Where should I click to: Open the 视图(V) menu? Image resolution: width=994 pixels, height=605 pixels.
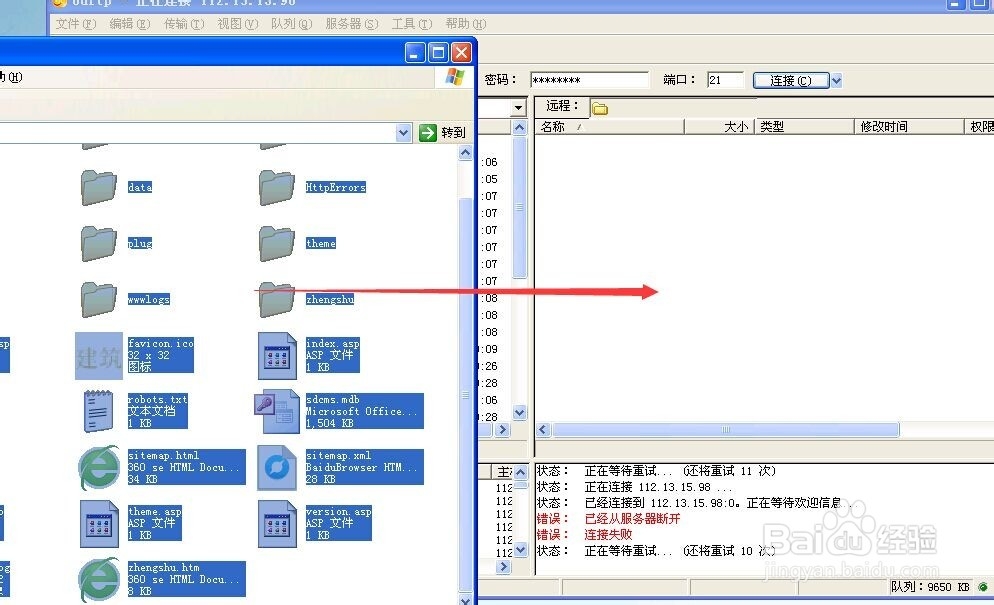[x=238, y=24]
